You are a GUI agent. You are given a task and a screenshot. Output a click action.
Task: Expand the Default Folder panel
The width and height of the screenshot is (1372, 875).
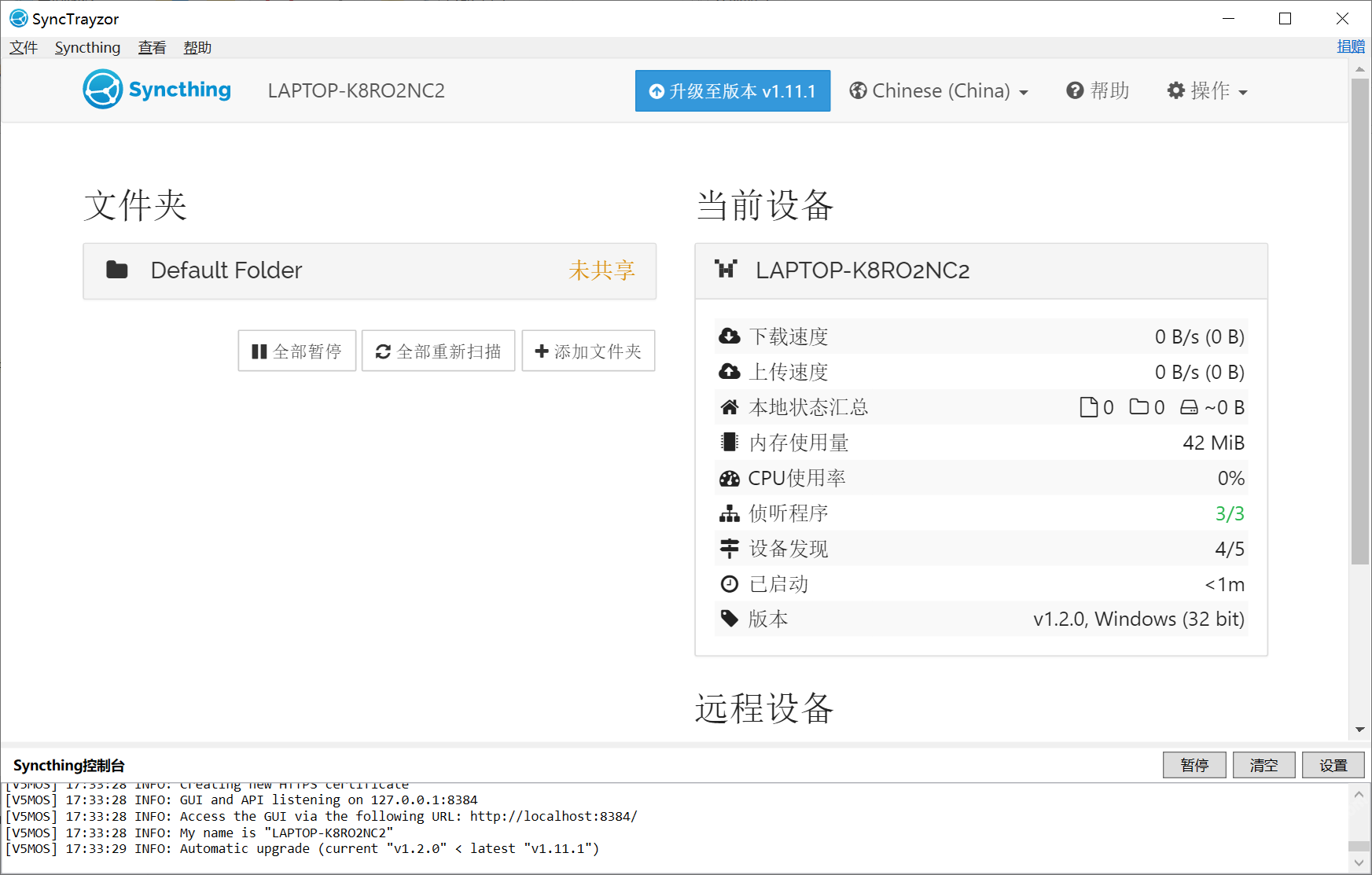[x=370, y=270]
